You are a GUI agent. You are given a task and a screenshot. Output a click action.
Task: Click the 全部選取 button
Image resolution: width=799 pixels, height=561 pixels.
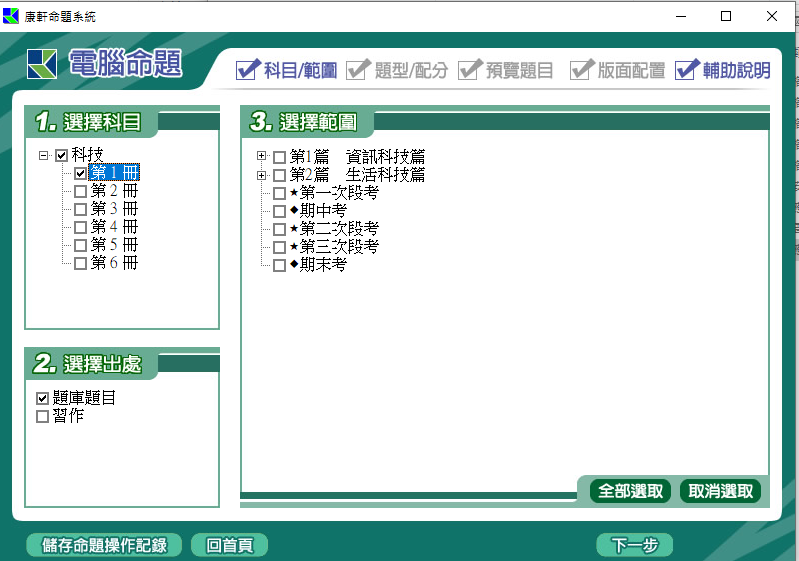(x=630, y=491)
